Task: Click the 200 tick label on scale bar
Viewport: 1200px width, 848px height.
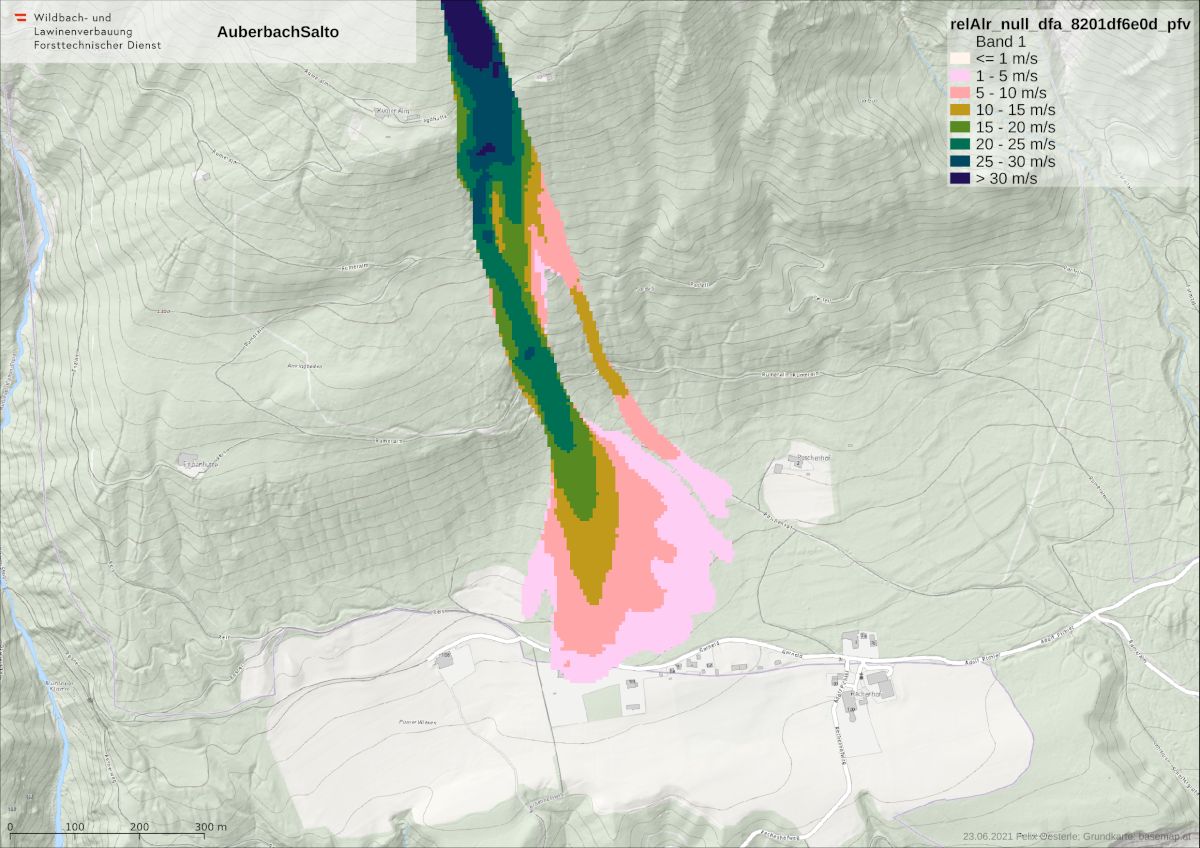Action: tap(140, 827)
